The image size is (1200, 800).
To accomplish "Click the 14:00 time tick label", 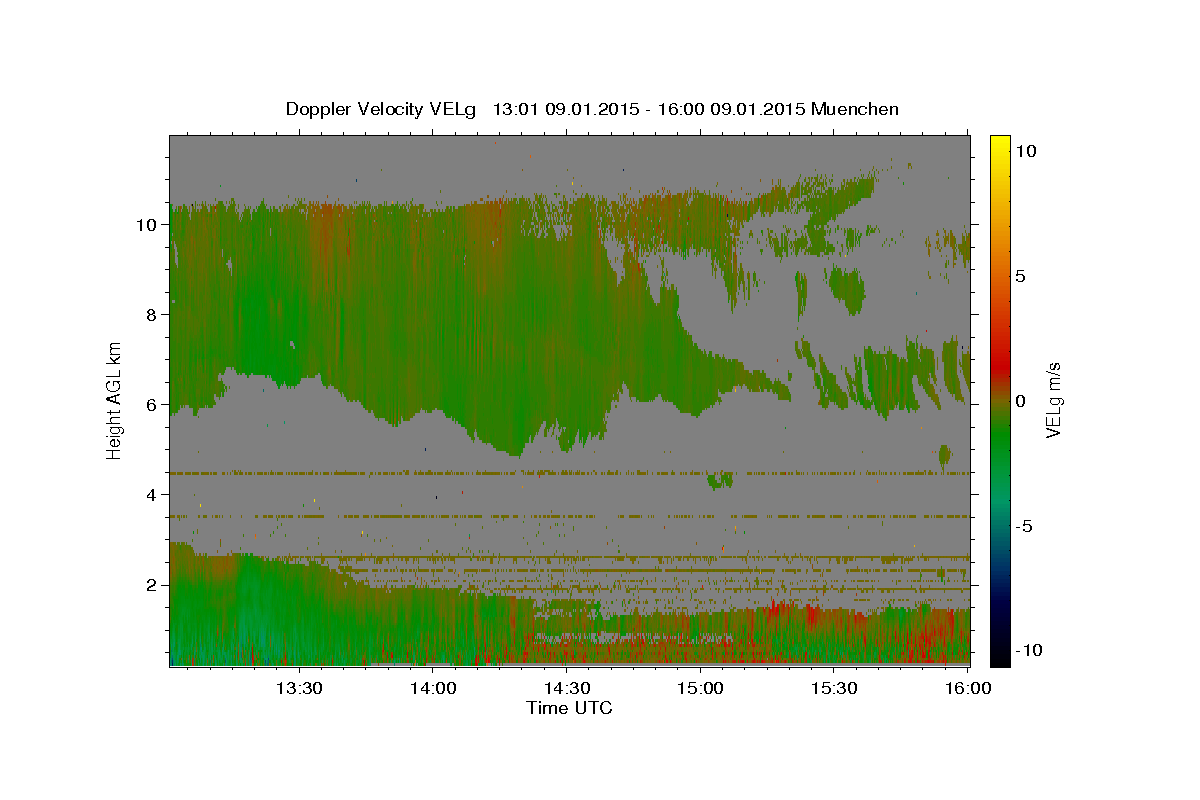I will tap(433, 688).
